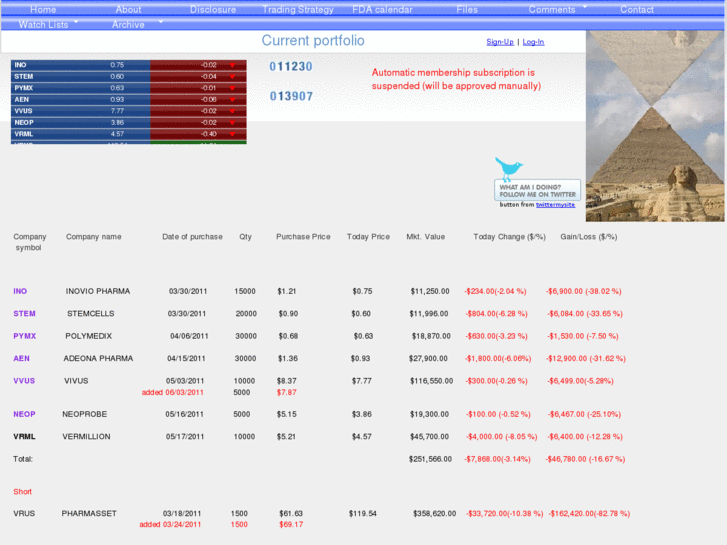Click the VERMILLION company name
The height and width of the screenshot is (545, 727).
click(x=86, y=436)
